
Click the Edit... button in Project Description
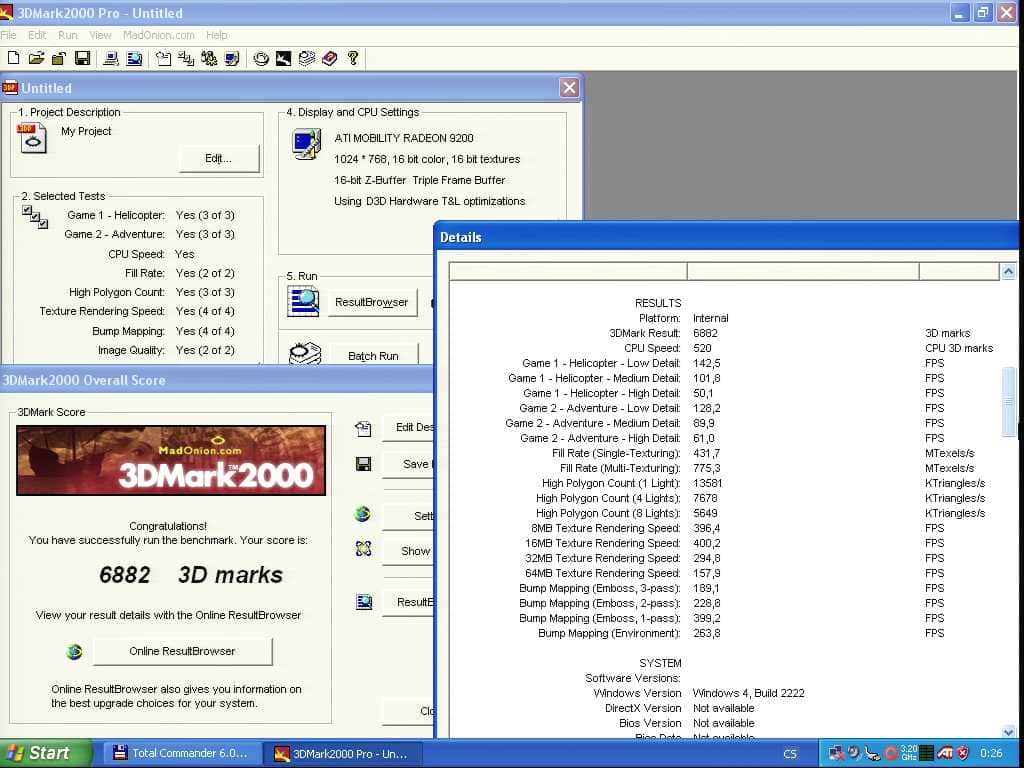[219, 159]
